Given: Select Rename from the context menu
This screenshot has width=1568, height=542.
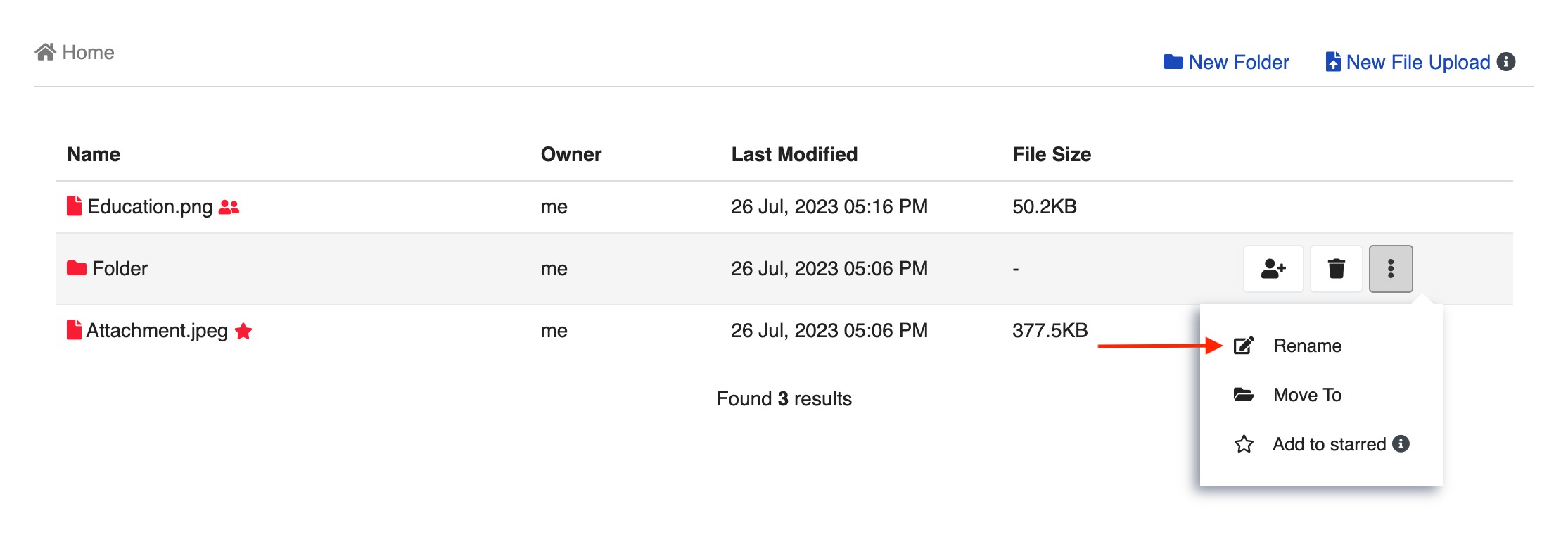Looking at the screenshot, I should point(1307,346).
